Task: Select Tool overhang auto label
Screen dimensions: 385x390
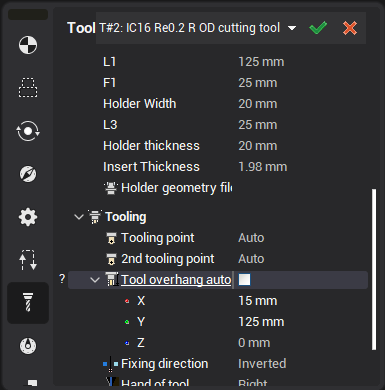Action: click(176, 280)
